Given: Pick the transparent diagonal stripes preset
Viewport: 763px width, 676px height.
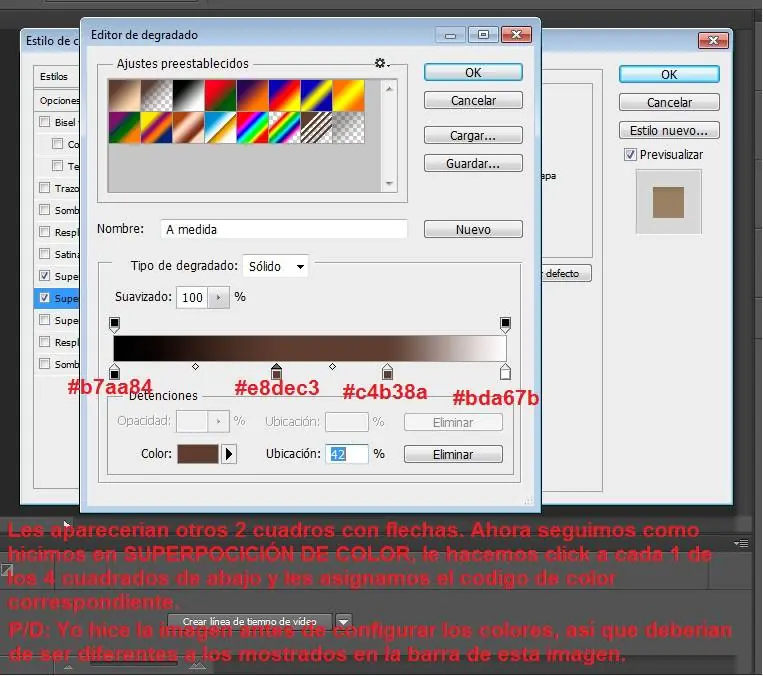Looking at the screenshot, I should (x=316, y=128).
